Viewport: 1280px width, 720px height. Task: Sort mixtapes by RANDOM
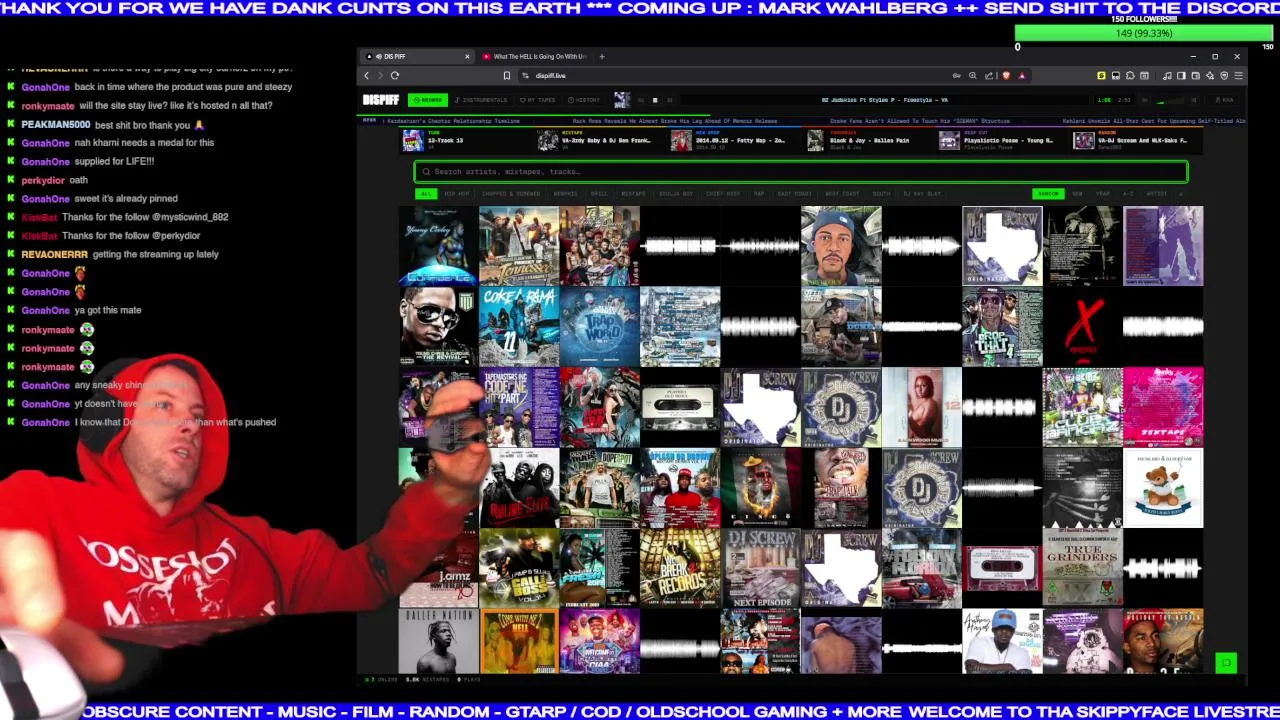click(1048, 194)
